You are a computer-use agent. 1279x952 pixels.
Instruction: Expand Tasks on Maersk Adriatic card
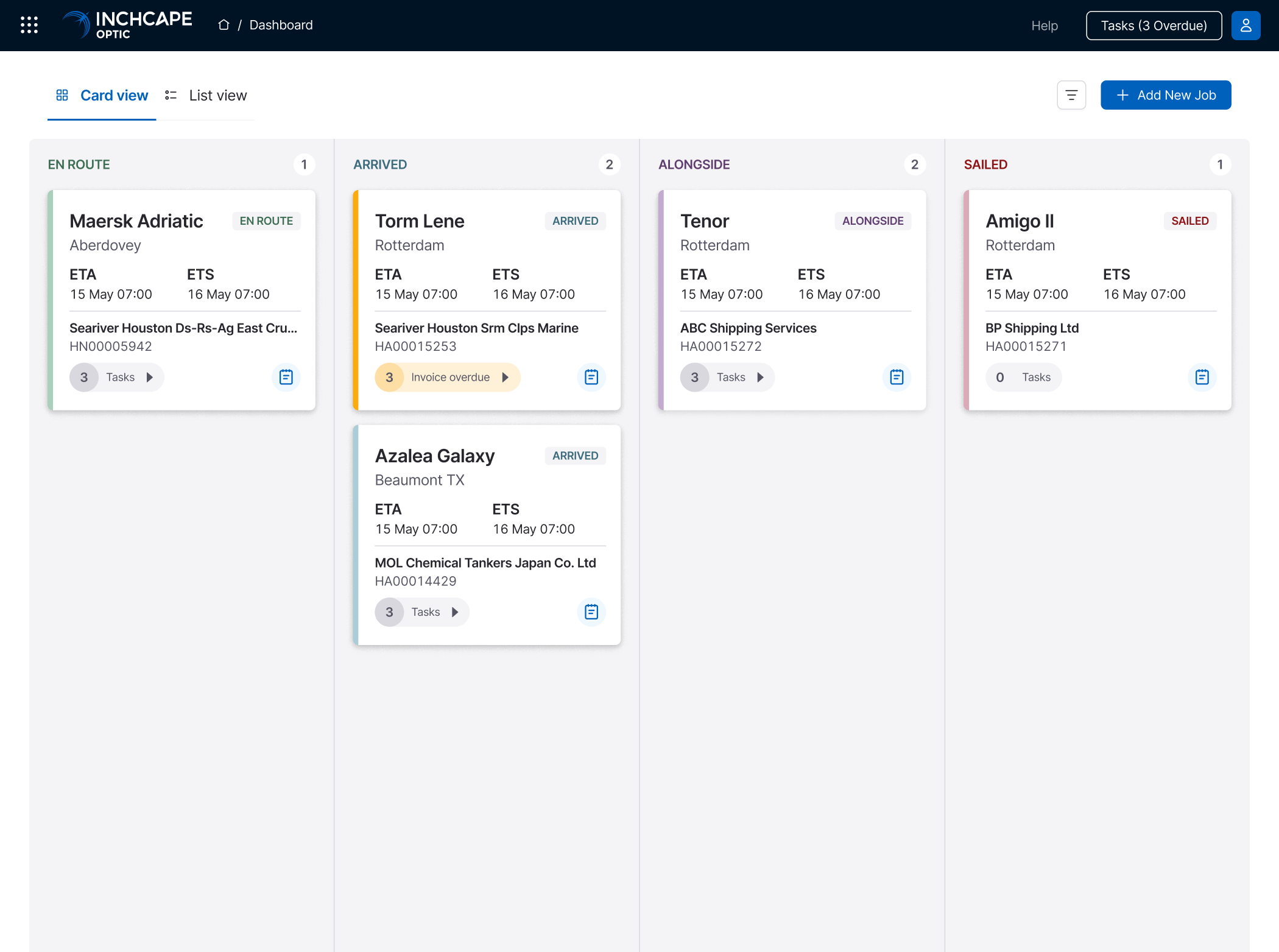pos(117,377)
